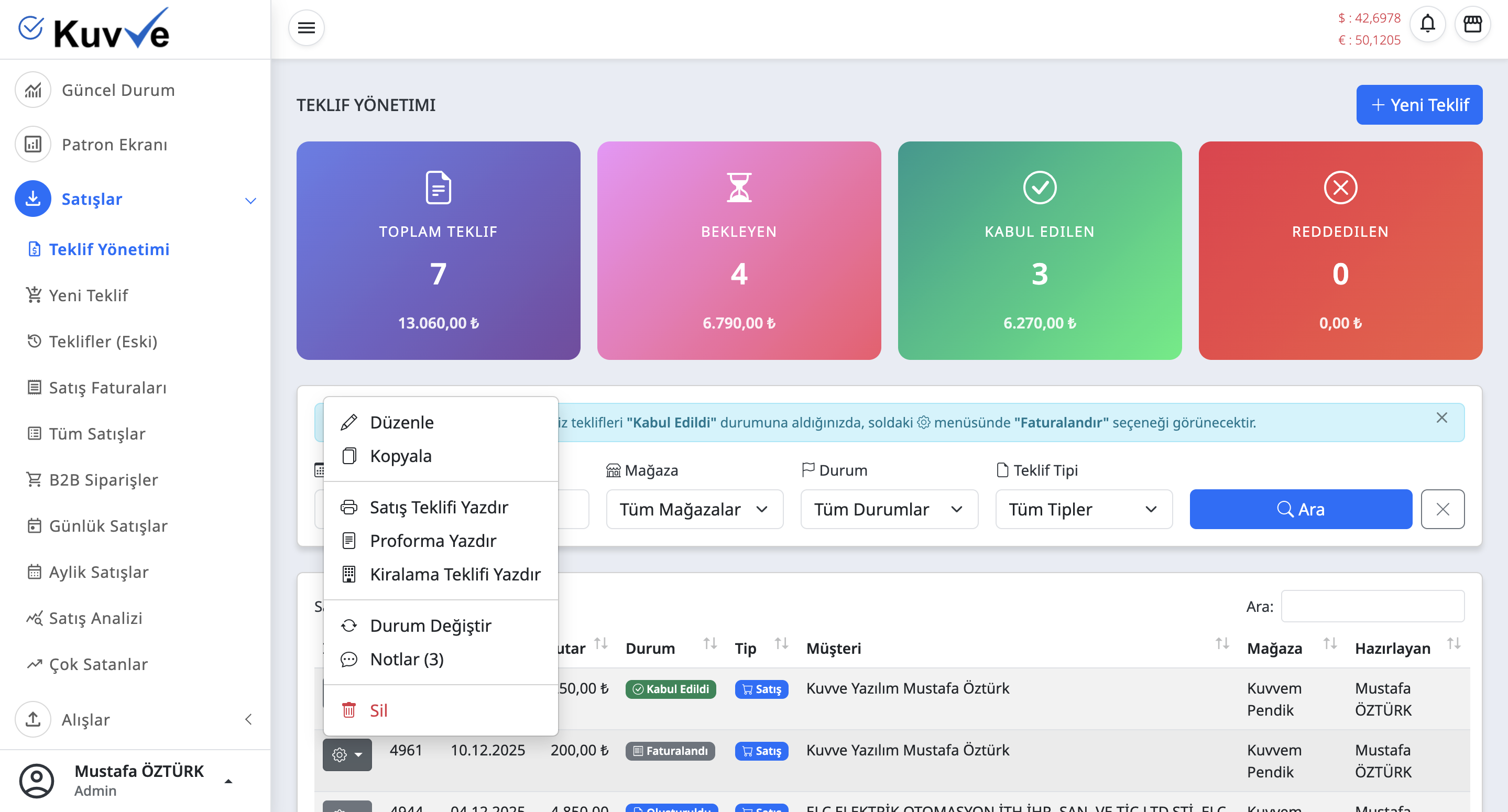Click the hamburger menu toggle icon
This screenshot has width=1508, height=812.
[306, 28]
